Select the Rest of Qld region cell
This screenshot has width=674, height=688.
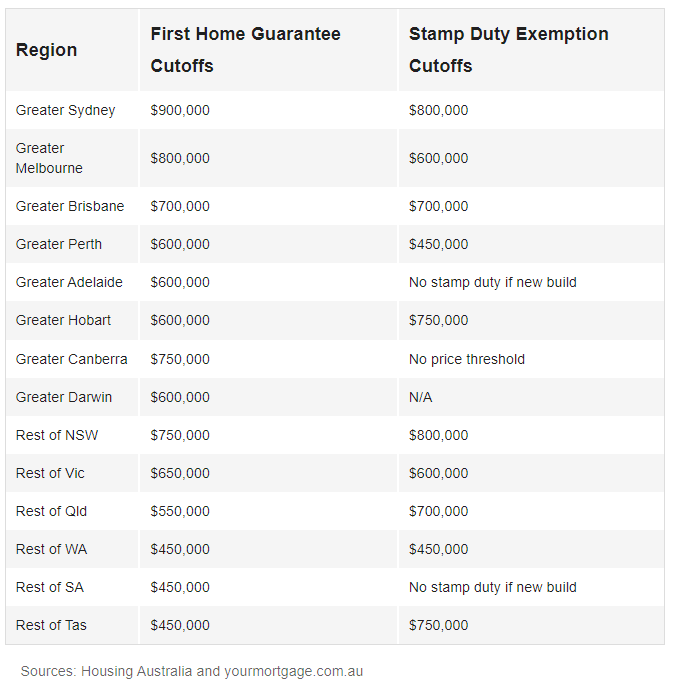(51, 511)
